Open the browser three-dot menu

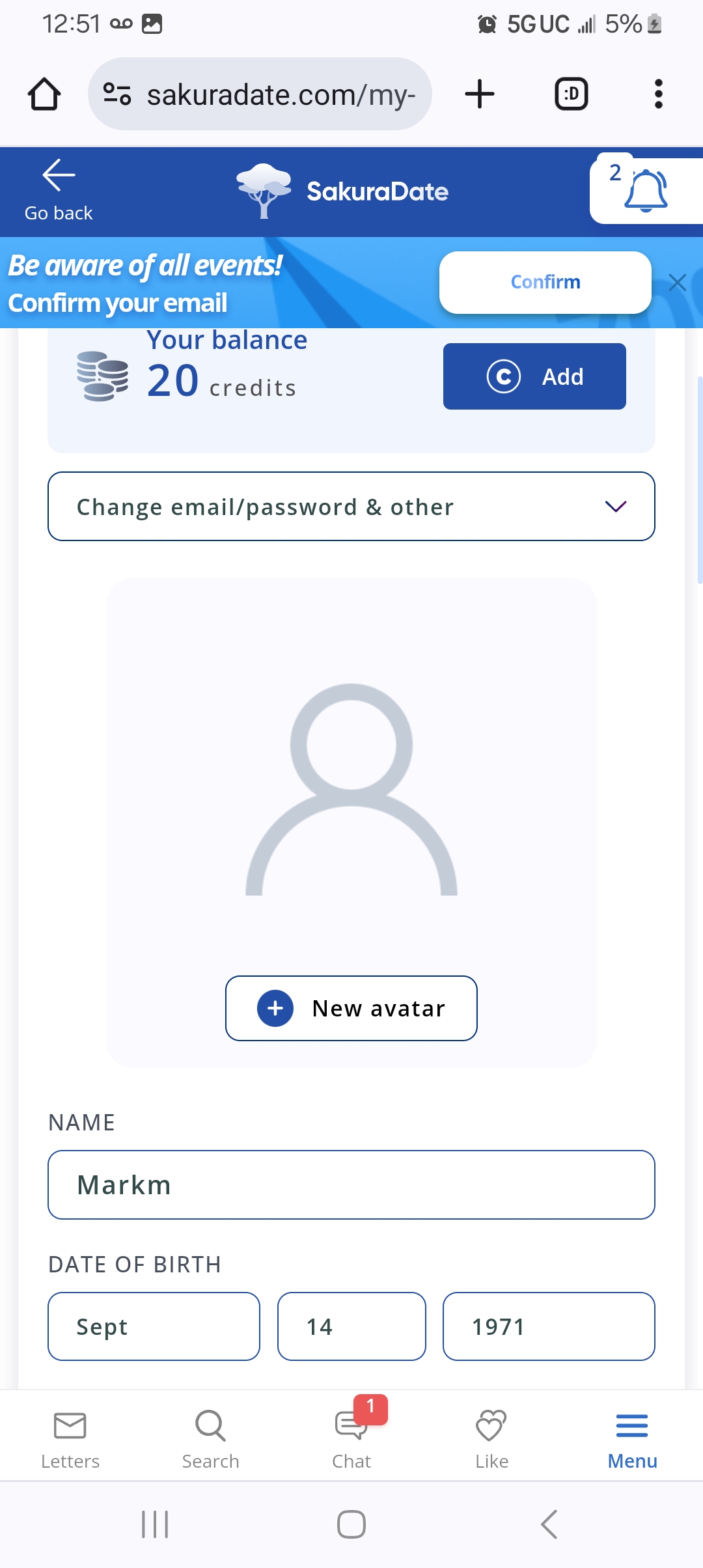pyautogui.click(x=658, y=94)
